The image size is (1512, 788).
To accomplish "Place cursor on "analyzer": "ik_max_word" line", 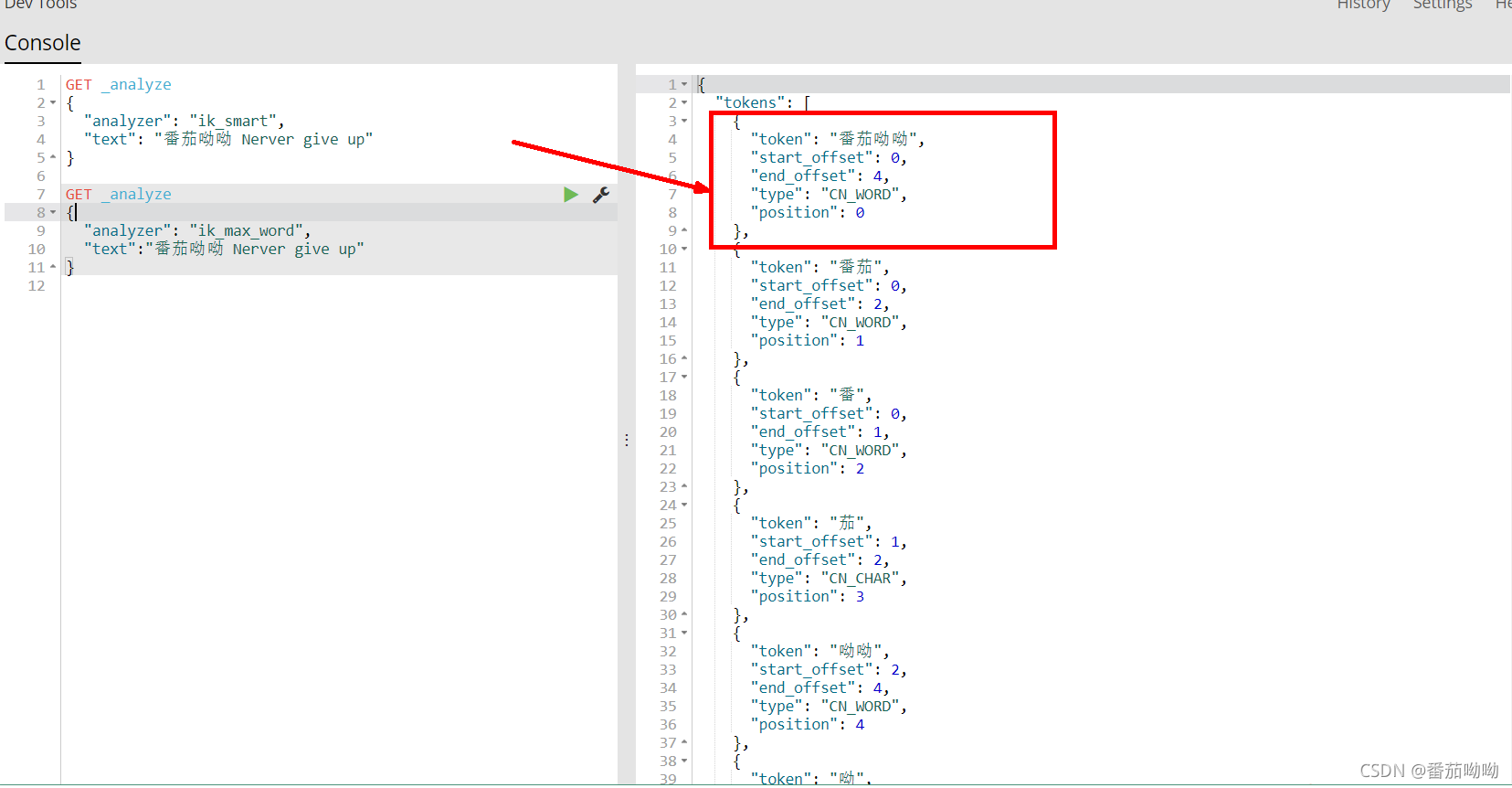I will pyautogui.click(x=196, y=230).
